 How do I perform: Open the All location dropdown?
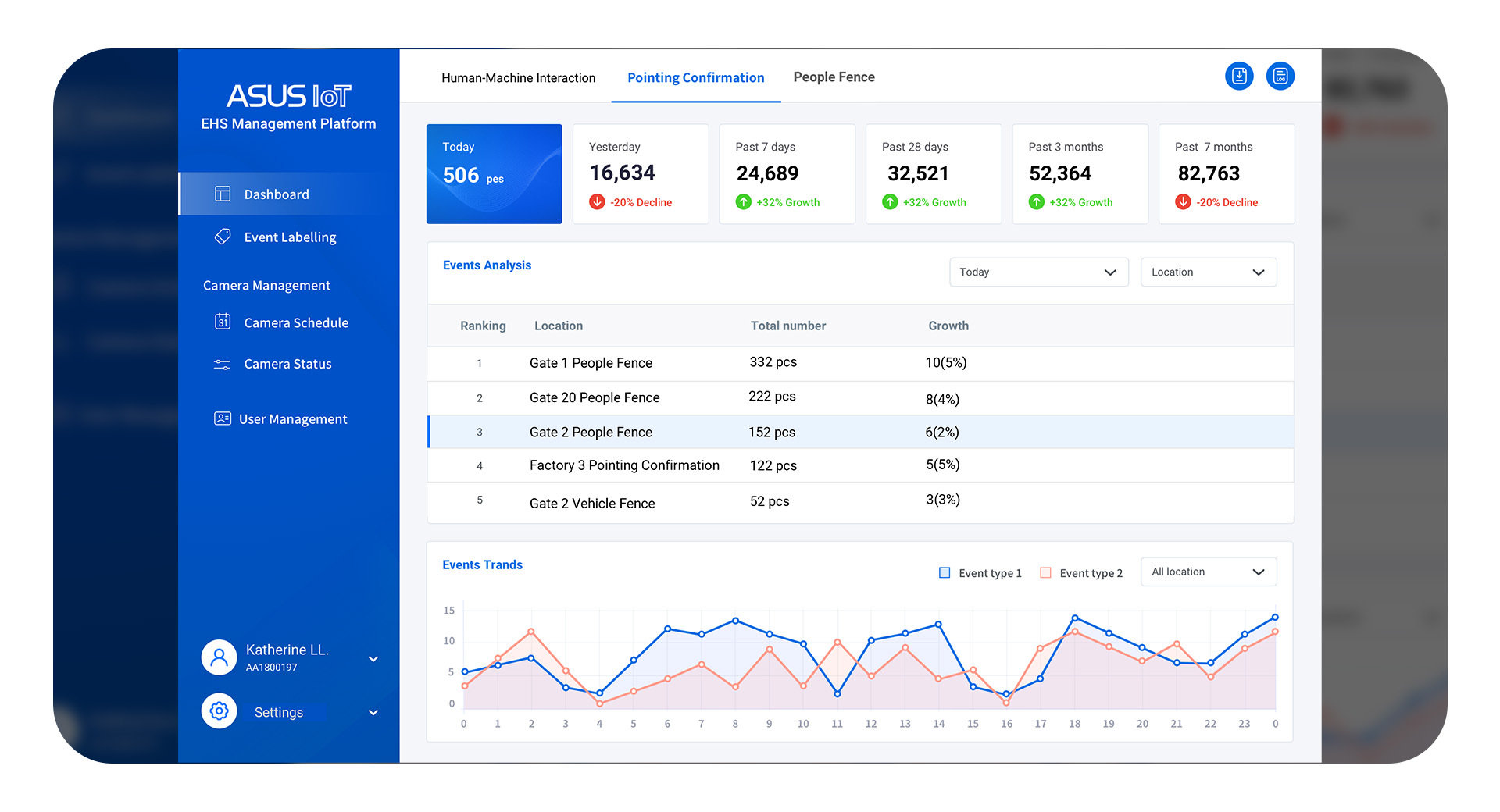[x=1208, y=572]
